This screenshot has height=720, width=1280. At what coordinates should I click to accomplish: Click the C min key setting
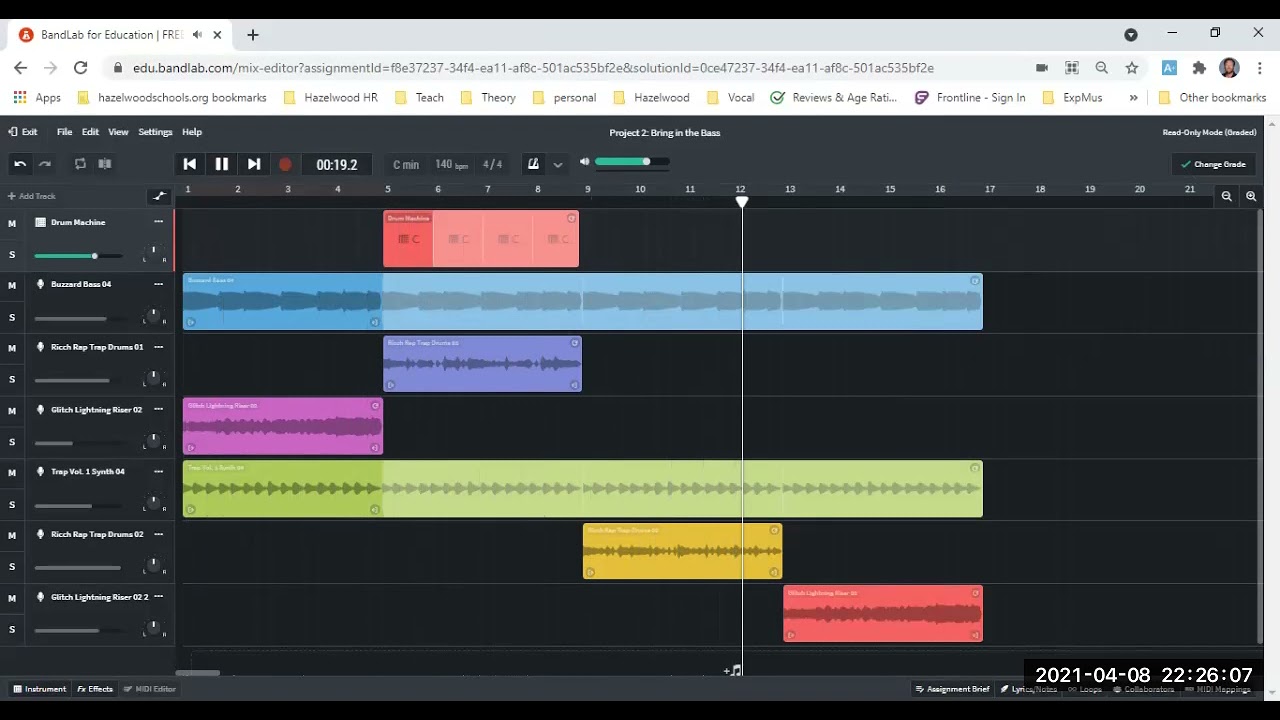(406, 164)
